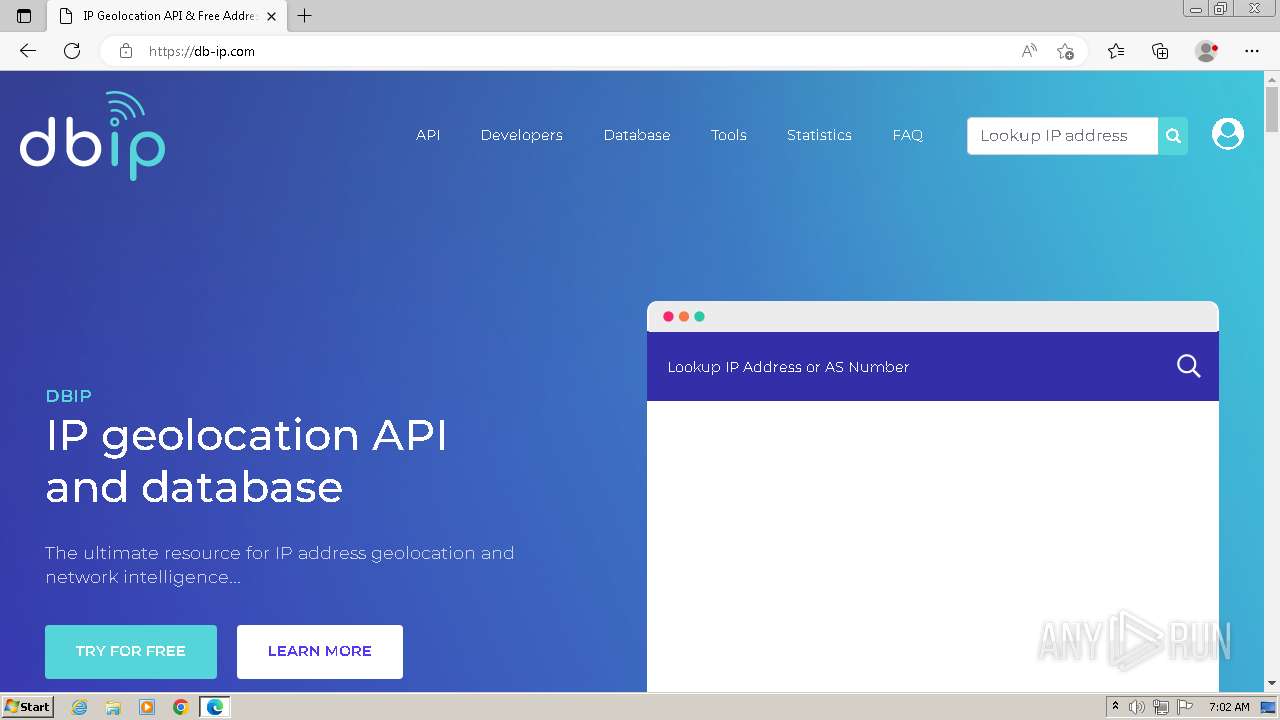This screenshot has width=1280, height=720.
Task: Click the dbip logo
Action: coord(92,136)
